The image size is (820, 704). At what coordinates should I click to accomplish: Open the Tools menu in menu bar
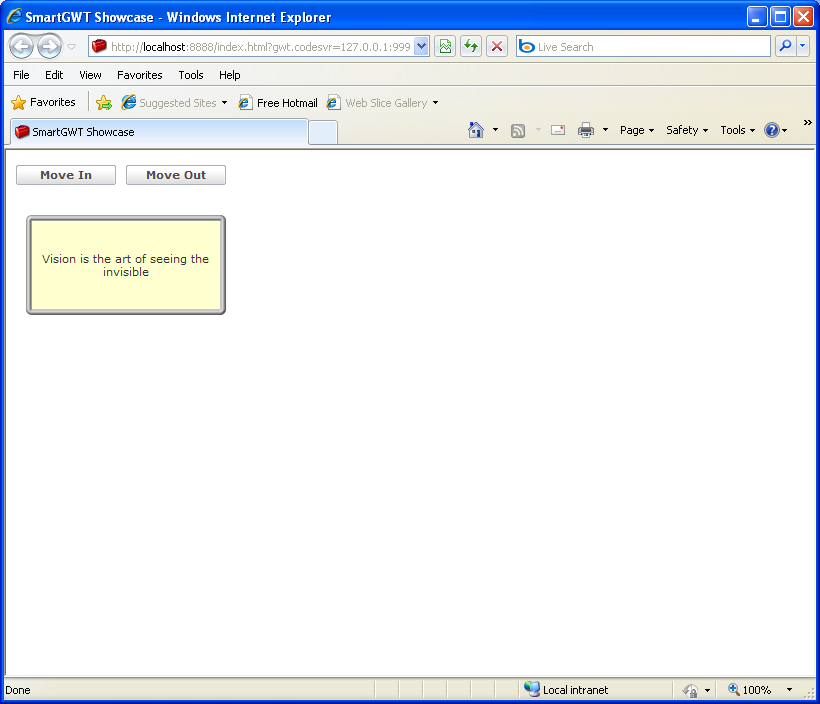tap(191, 75)
